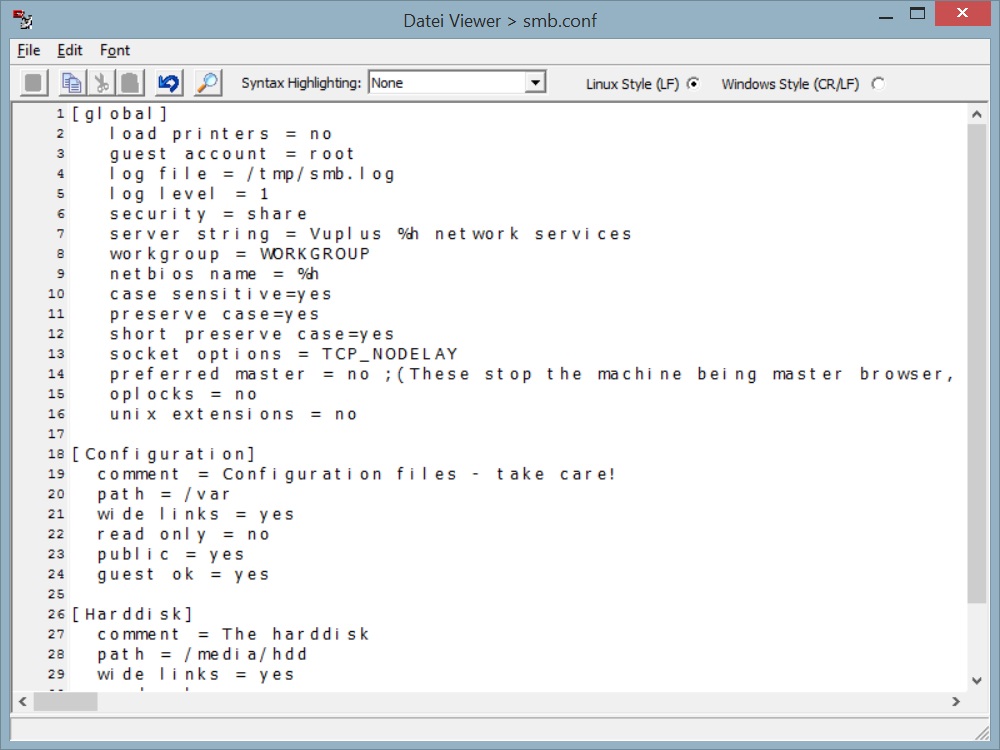
Task: Open the Edit menu
Action: [x=70, y=50]
